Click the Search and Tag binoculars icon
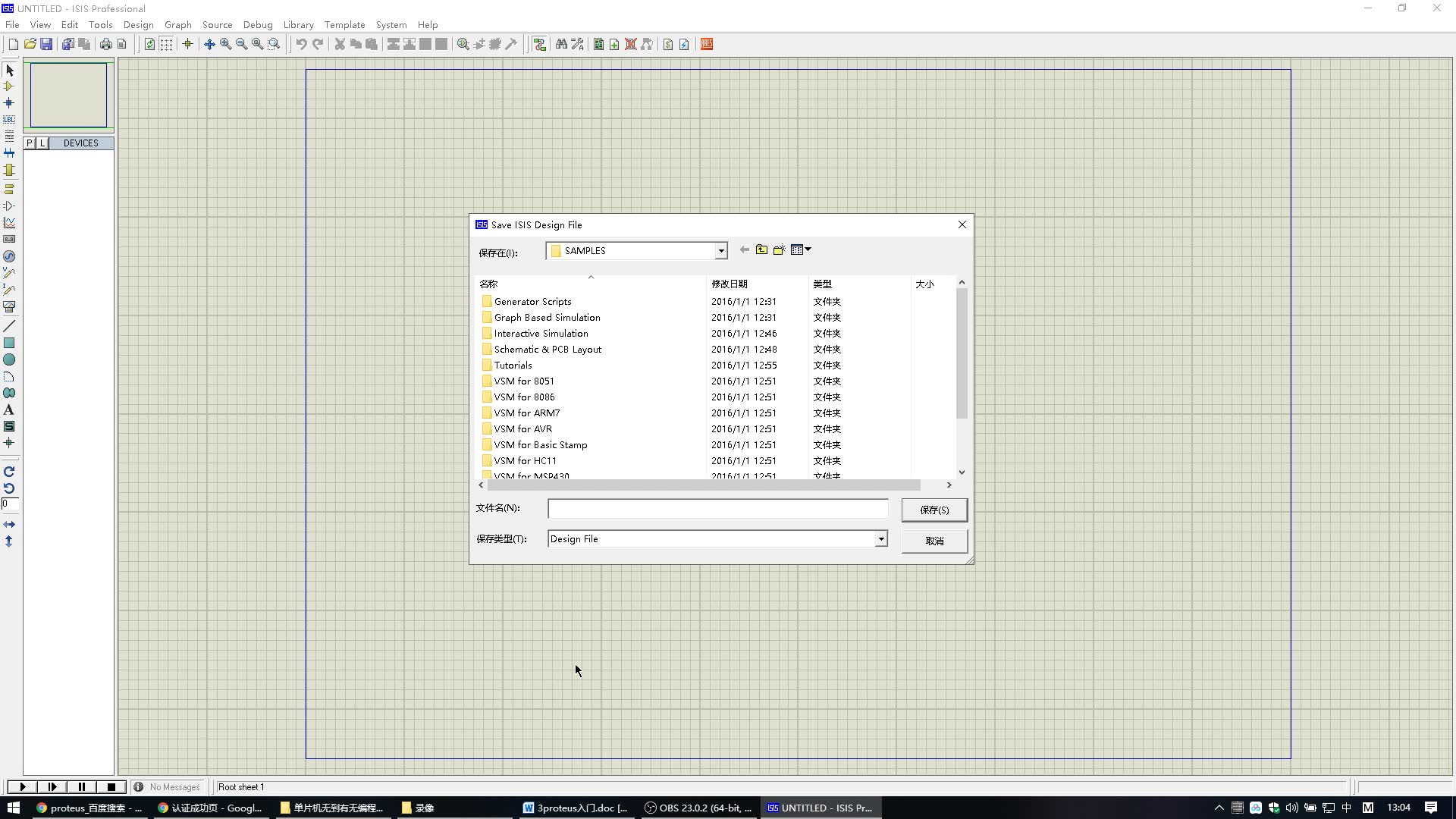The height and width of the screenshot is (819, 1456). (561, 44)
